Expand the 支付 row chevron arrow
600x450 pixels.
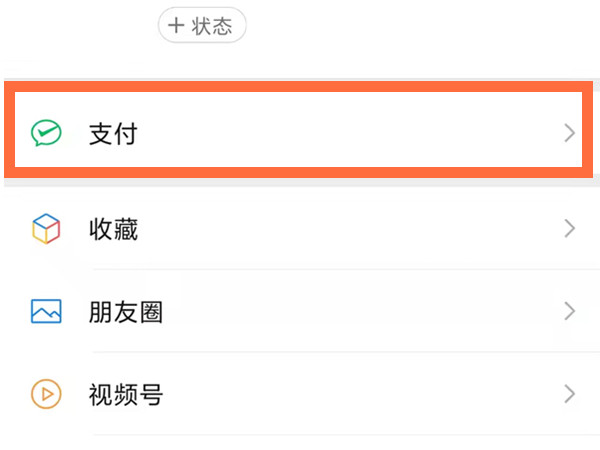[x=569, y=133]
